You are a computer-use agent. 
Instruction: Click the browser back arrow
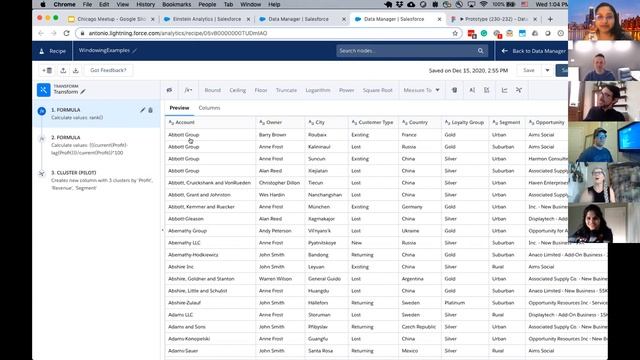(41, 33)
